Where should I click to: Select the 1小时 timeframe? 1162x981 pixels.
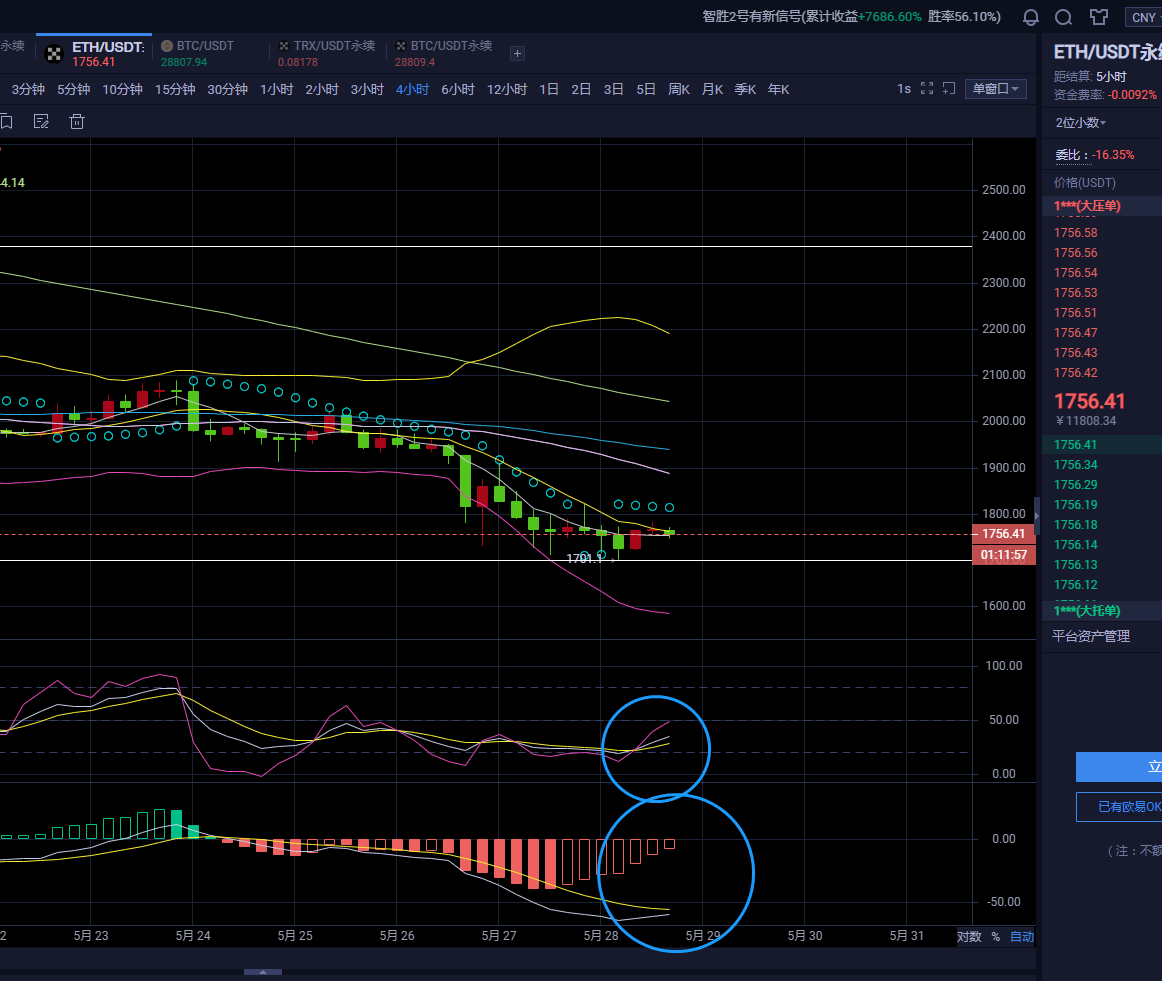276,89
